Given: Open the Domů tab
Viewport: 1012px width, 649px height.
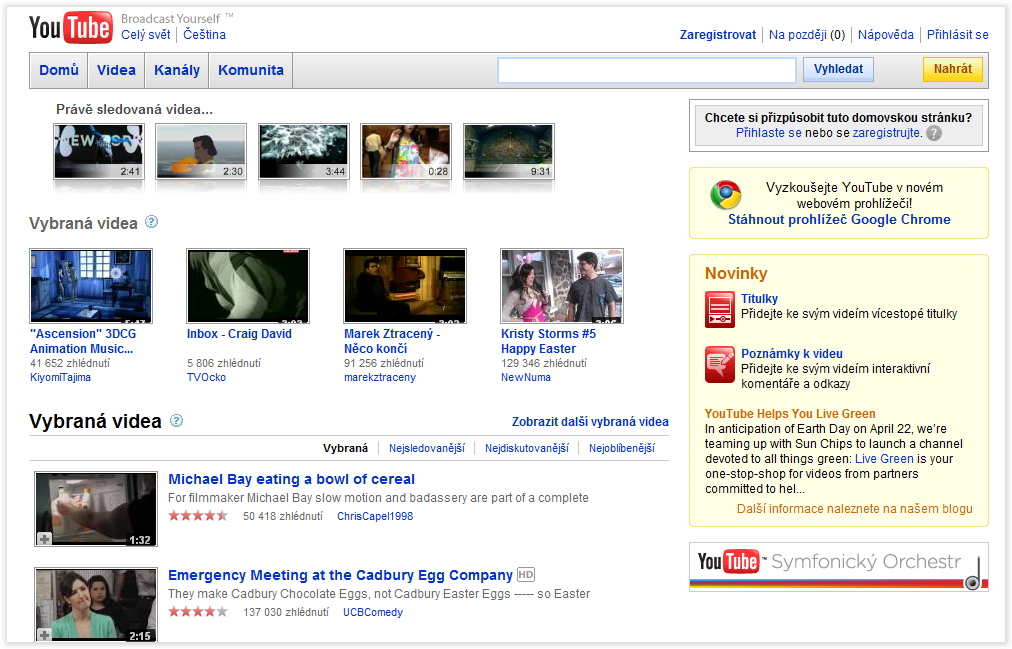Looking at the screenshot, I should coord(59,70).
